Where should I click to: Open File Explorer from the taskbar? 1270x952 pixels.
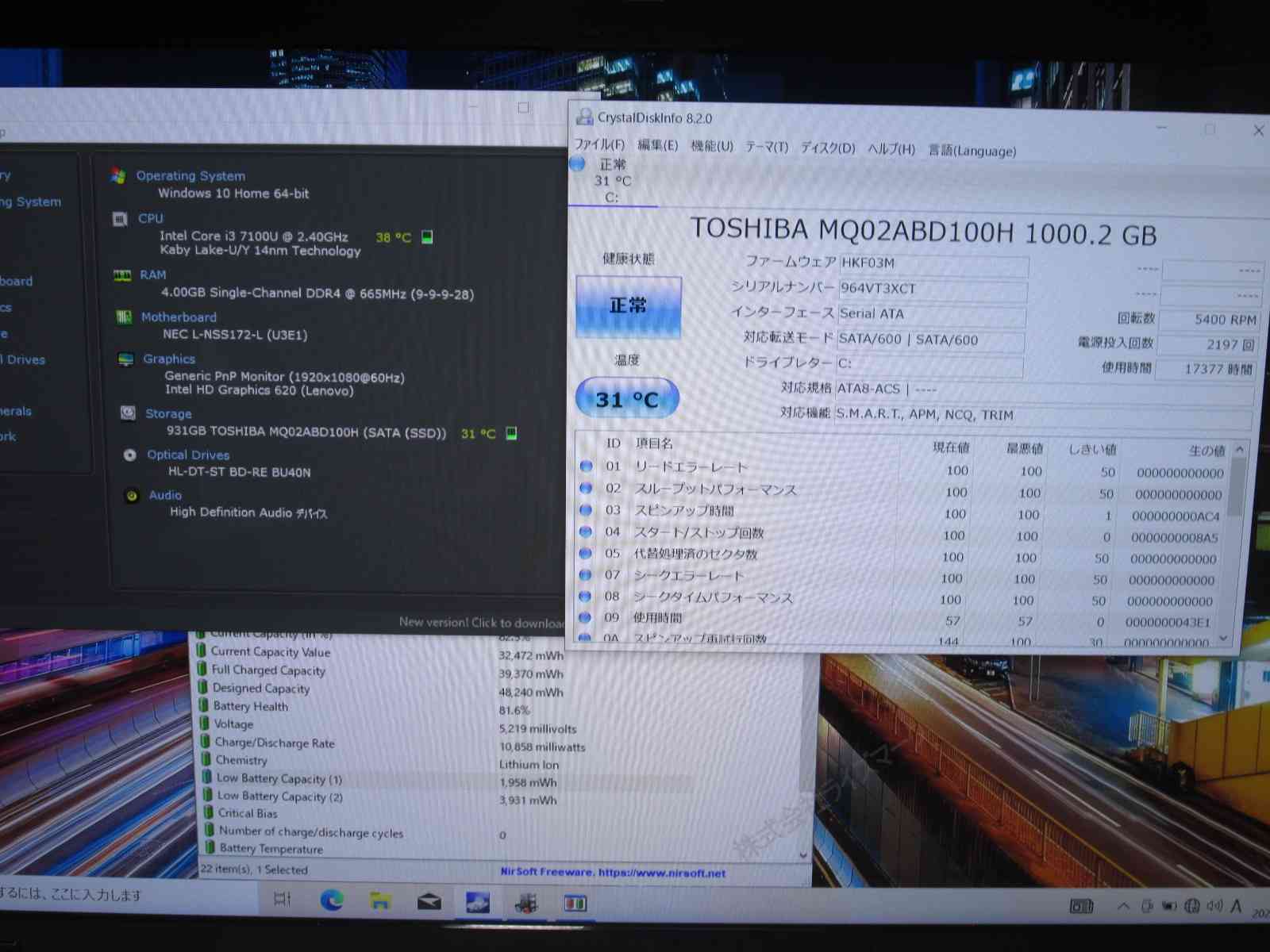click(x=380, y=900)
